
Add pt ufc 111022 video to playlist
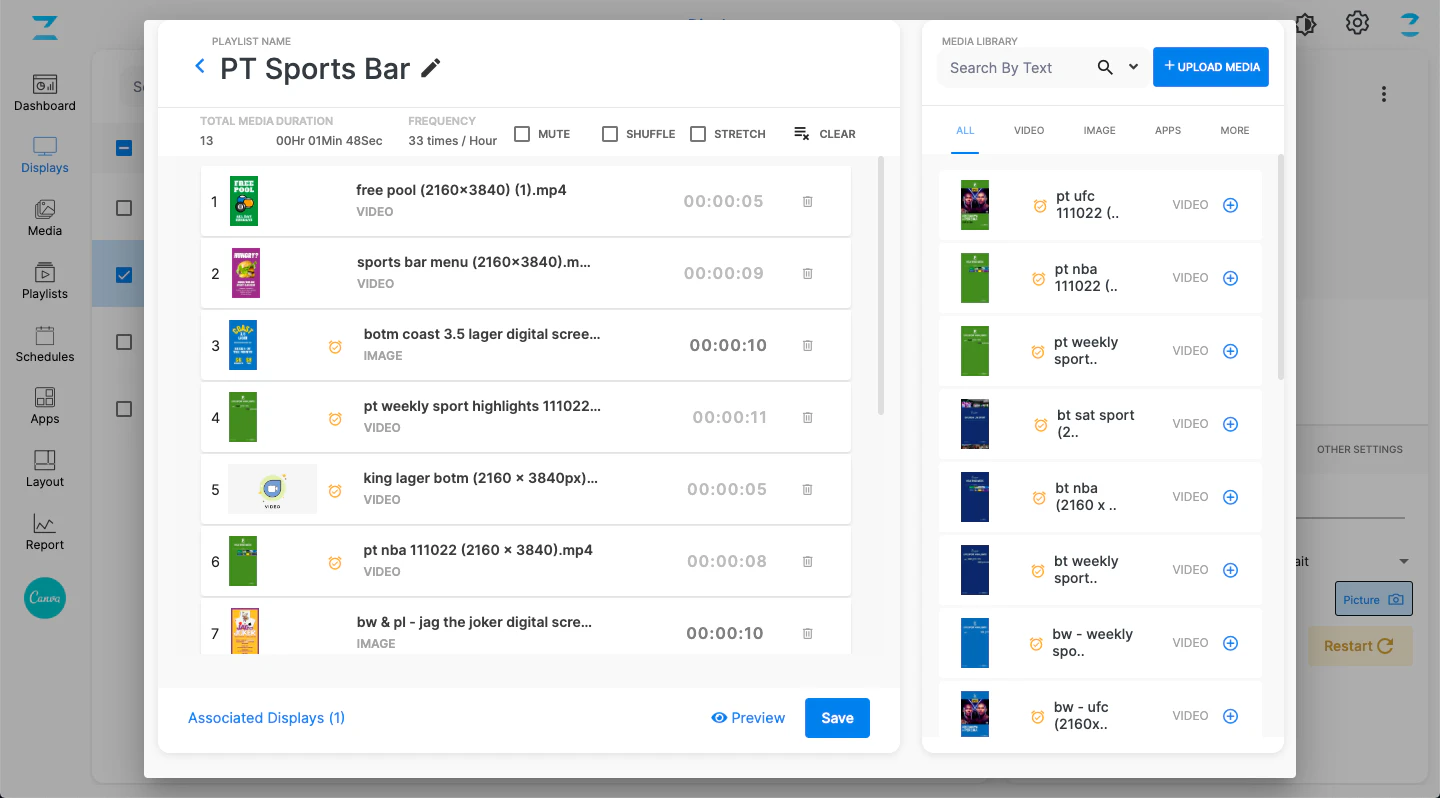1230,205
